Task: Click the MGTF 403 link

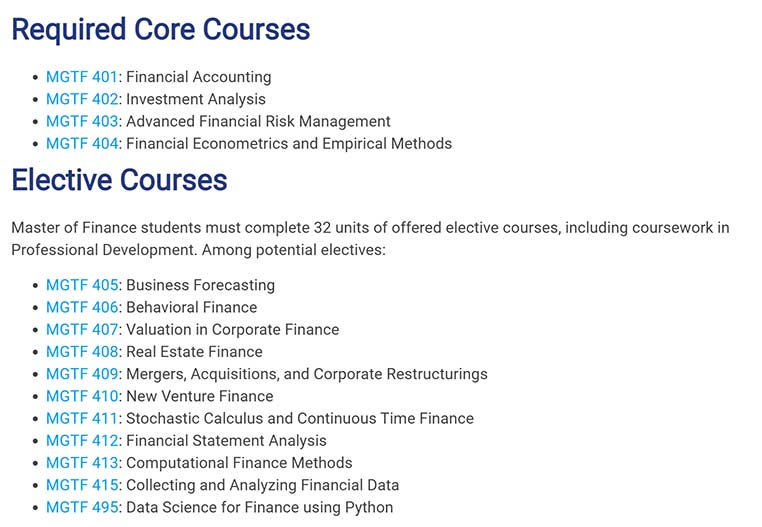Action: (82, 122)
